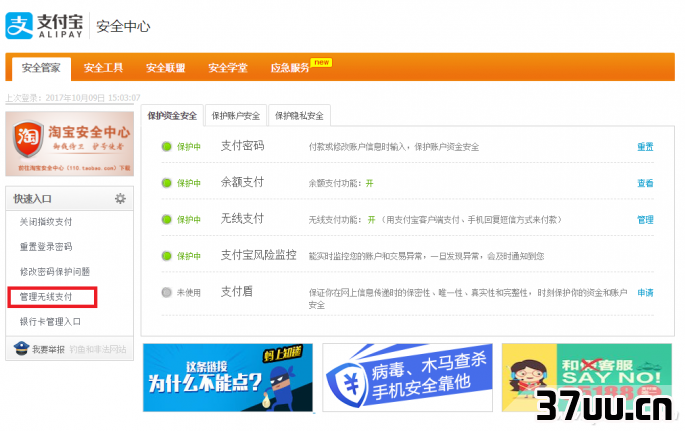Viewport: 685px width, 431px height.
Task: Click the last login time text
Action: (x=73, y=98)
